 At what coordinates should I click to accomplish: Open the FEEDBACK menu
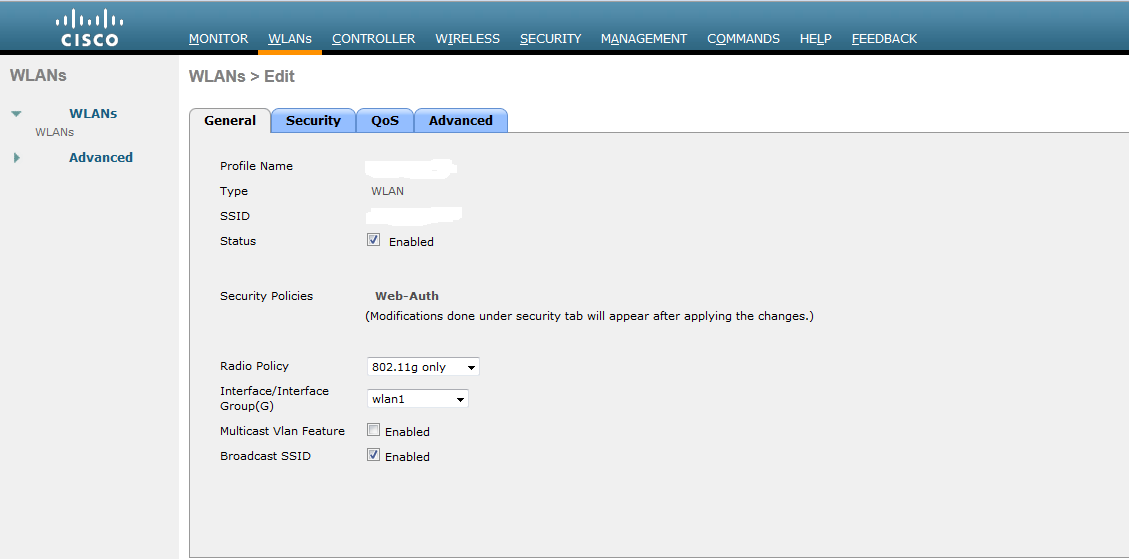[x=884, y=39]
